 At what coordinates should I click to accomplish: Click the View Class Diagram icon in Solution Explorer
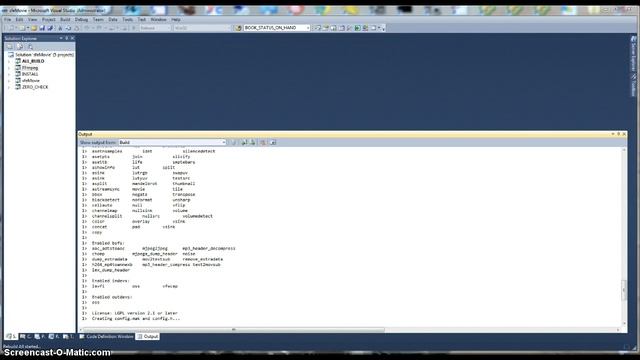tap(30, 47)
